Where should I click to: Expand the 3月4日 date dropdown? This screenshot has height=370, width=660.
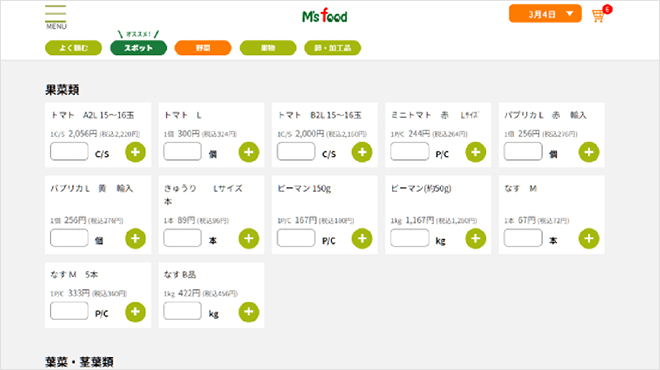545,14
